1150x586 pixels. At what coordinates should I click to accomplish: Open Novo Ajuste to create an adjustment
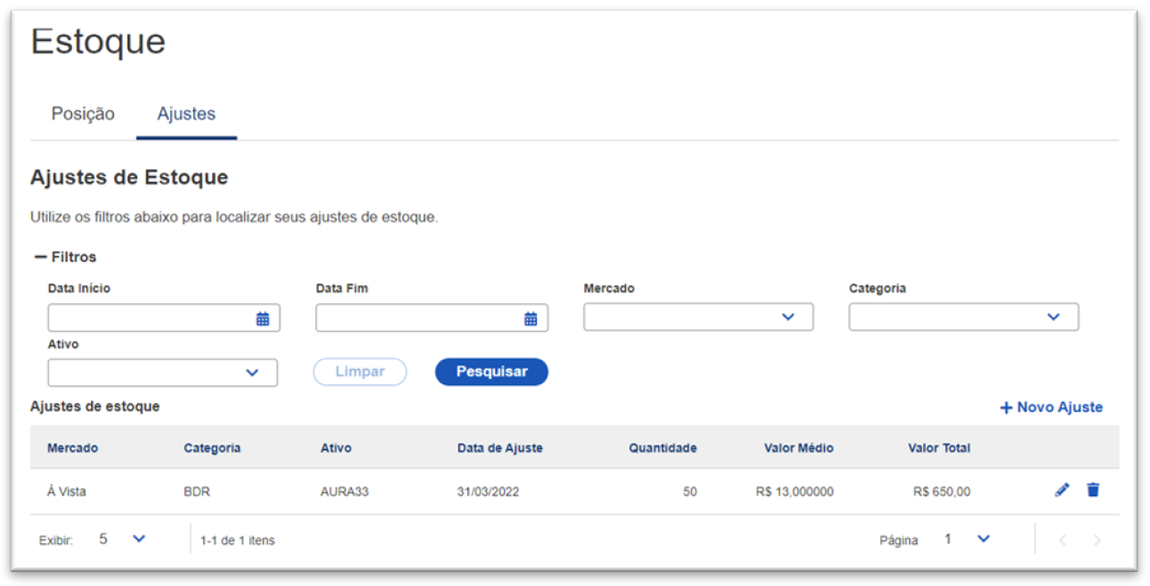[1058, 407]
